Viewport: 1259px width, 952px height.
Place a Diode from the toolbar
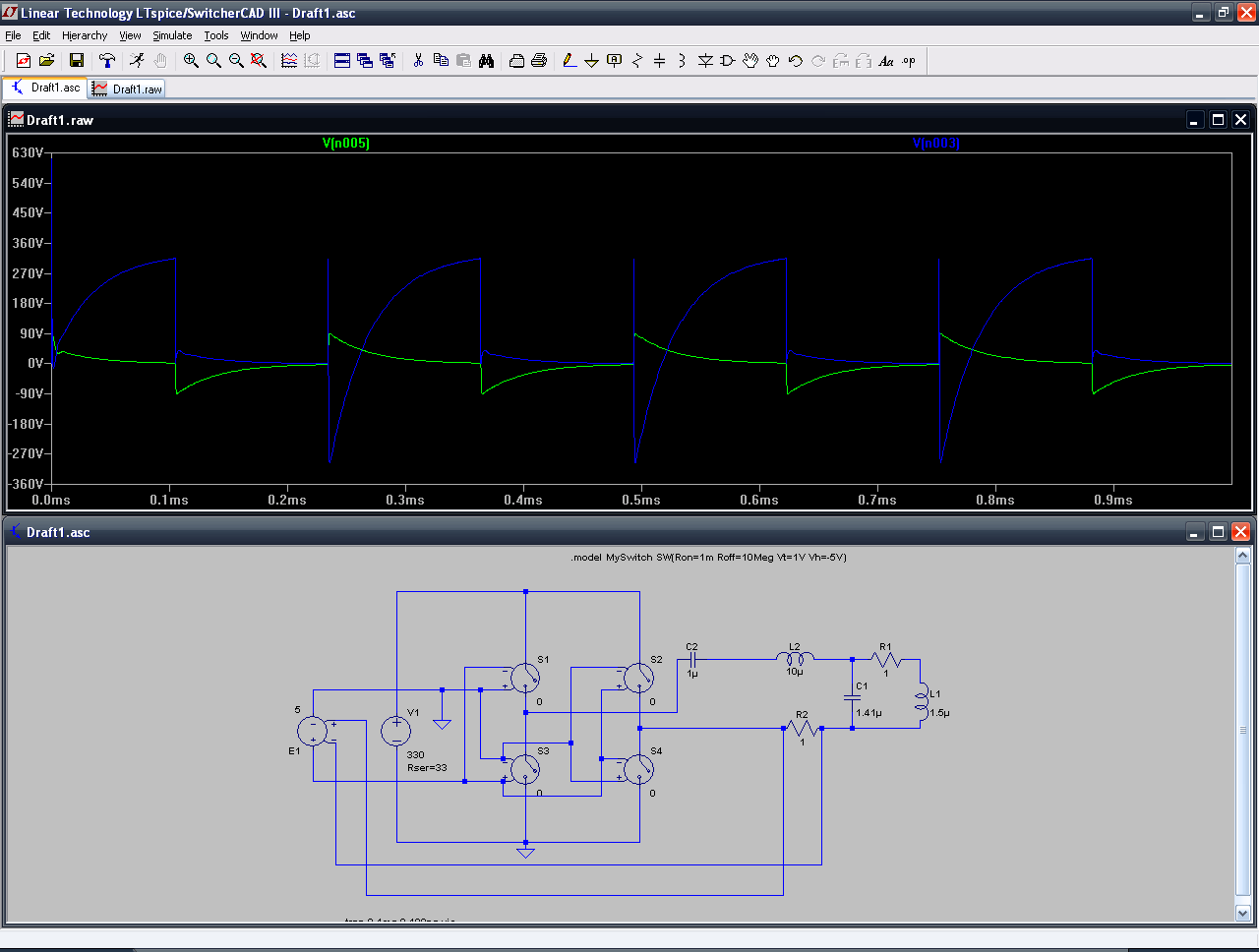705,61
